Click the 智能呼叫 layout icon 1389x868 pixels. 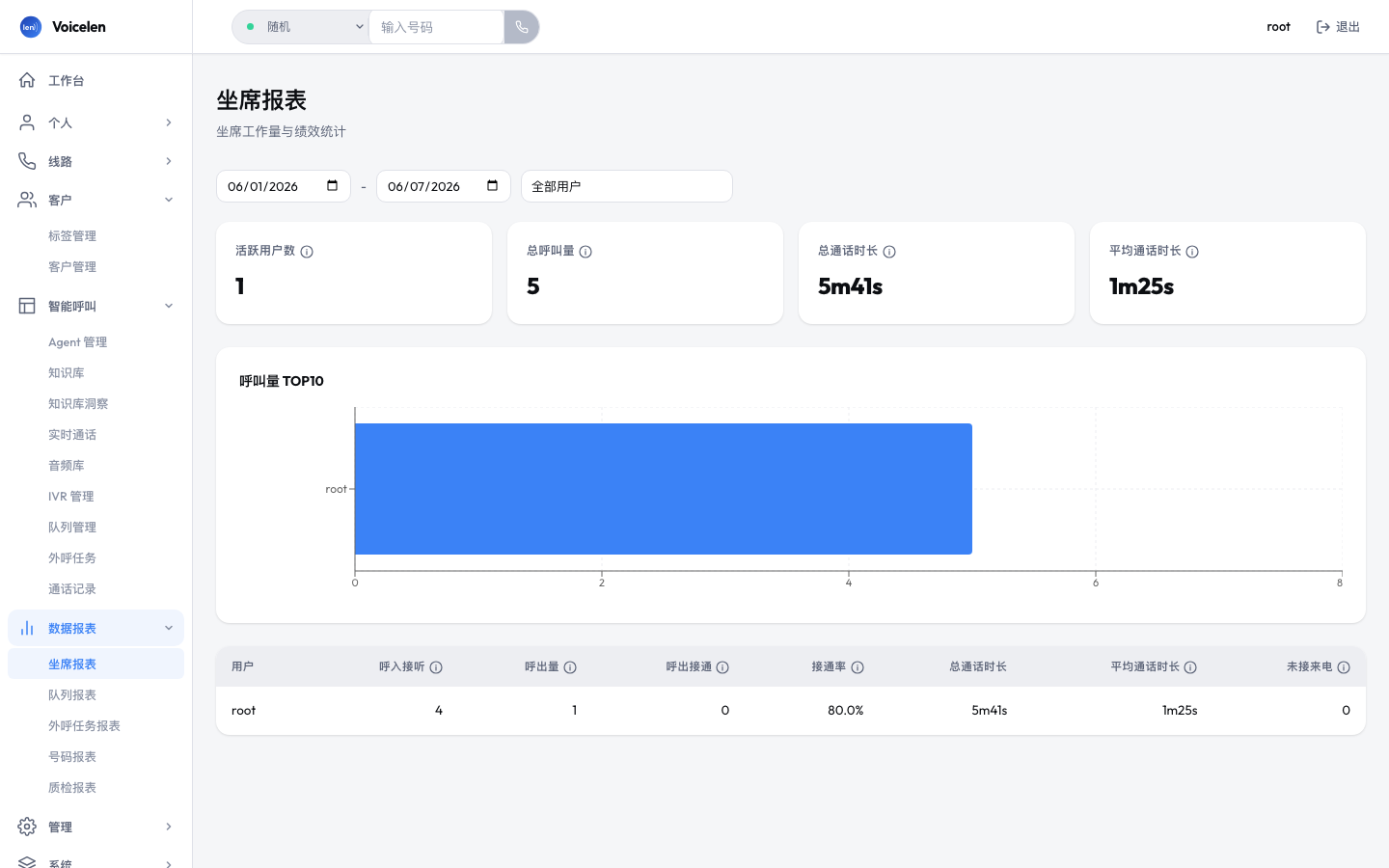27,306
